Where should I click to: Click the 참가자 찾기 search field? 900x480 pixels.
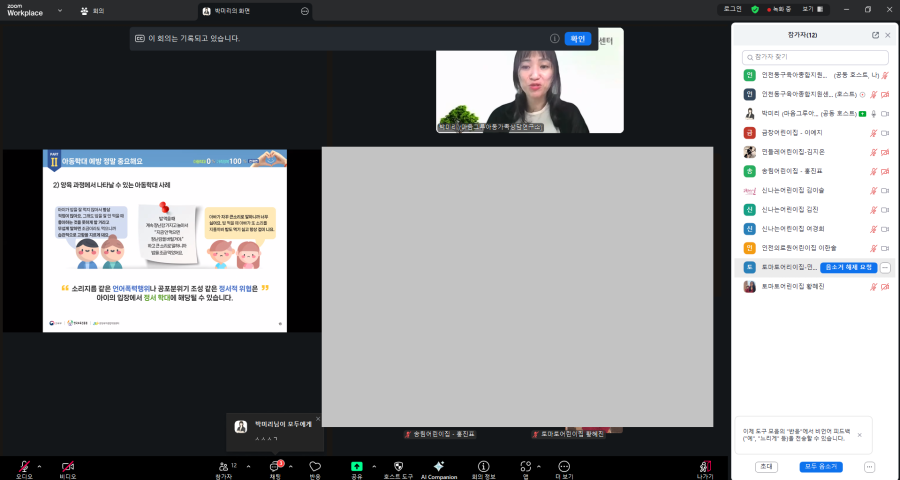pyautogui.click(x=815, y=57)
